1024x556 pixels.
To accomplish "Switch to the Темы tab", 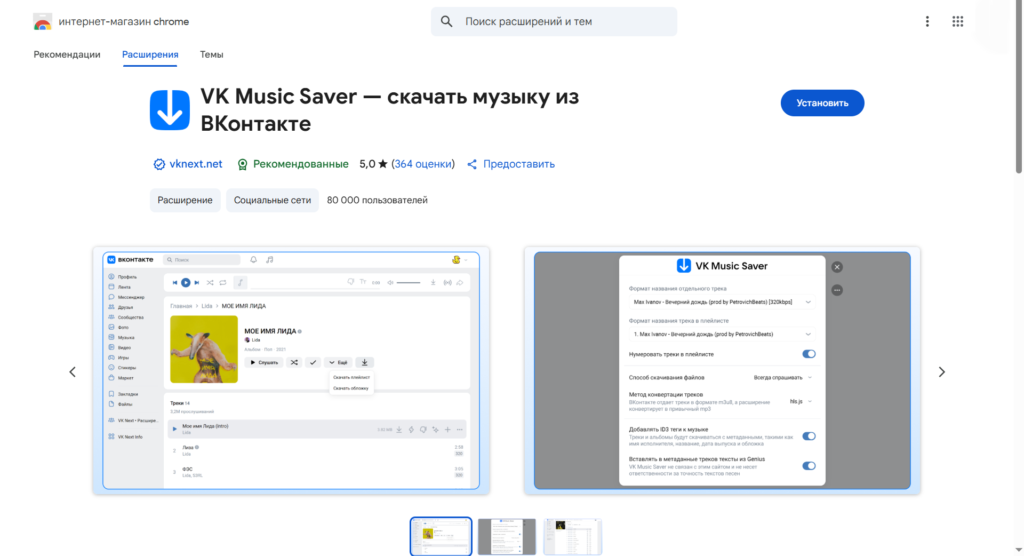I will pyautogui.click(x=212, y=55).
